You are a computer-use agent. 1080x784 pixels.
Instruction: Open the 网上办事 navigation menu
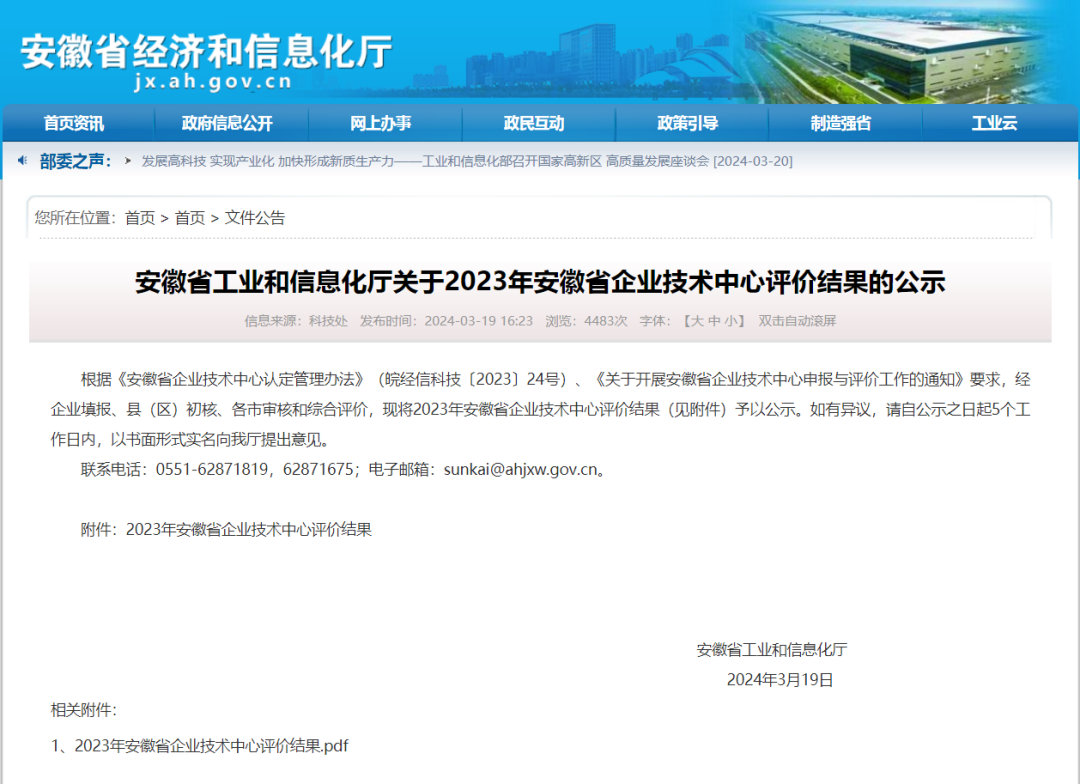[381, 122]
